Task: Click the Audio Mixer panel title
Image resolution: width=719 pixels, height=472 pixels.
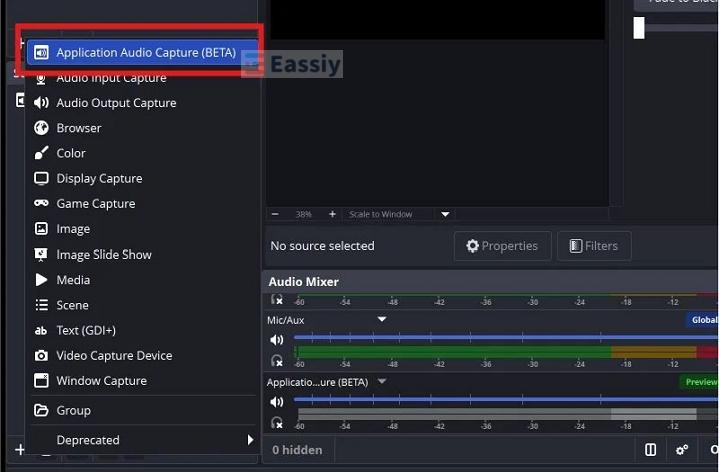Action: (x=304, y=282)
